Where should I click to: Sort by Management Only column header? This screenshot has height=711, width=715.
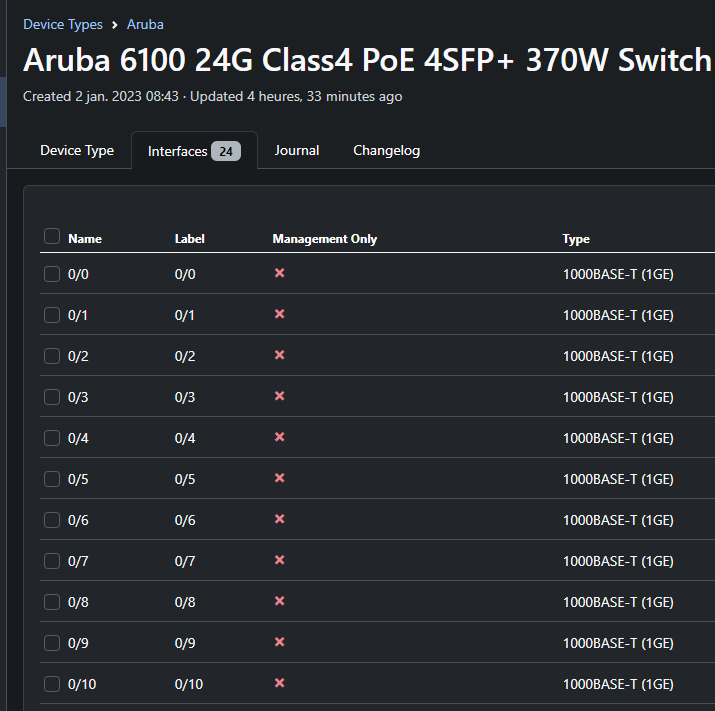coord(325,239)
